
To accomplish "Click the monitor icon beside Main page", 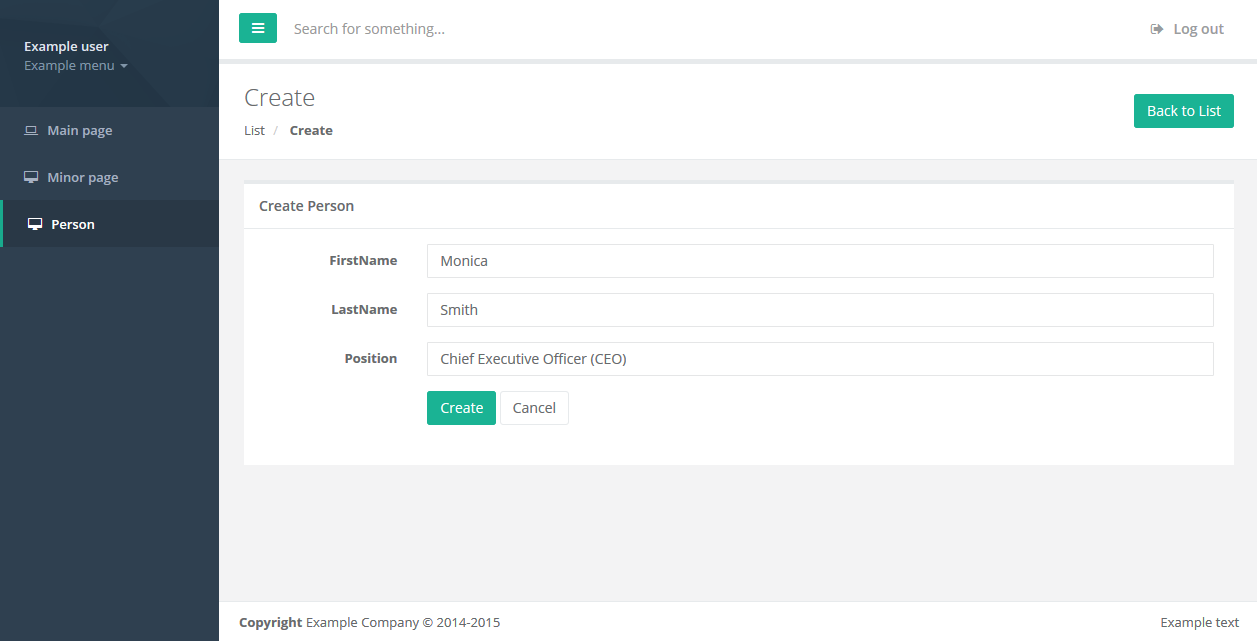I will [30, 129].
